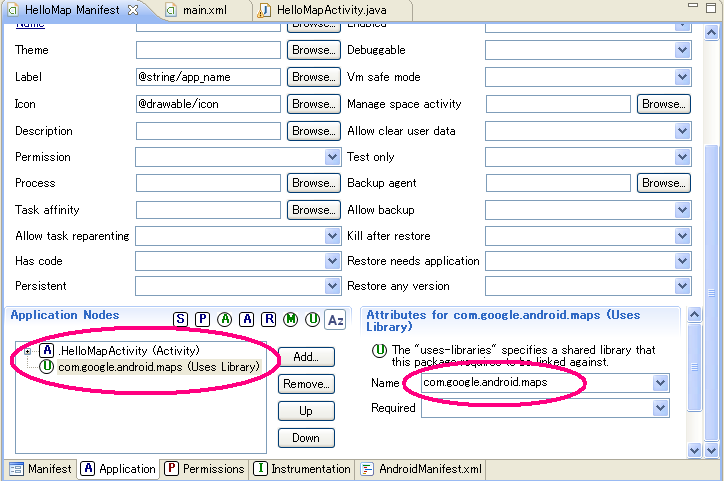Click the HelloMapActivity.java tab Java icon
The image size is (724, 481).
[x=264, y=10]
